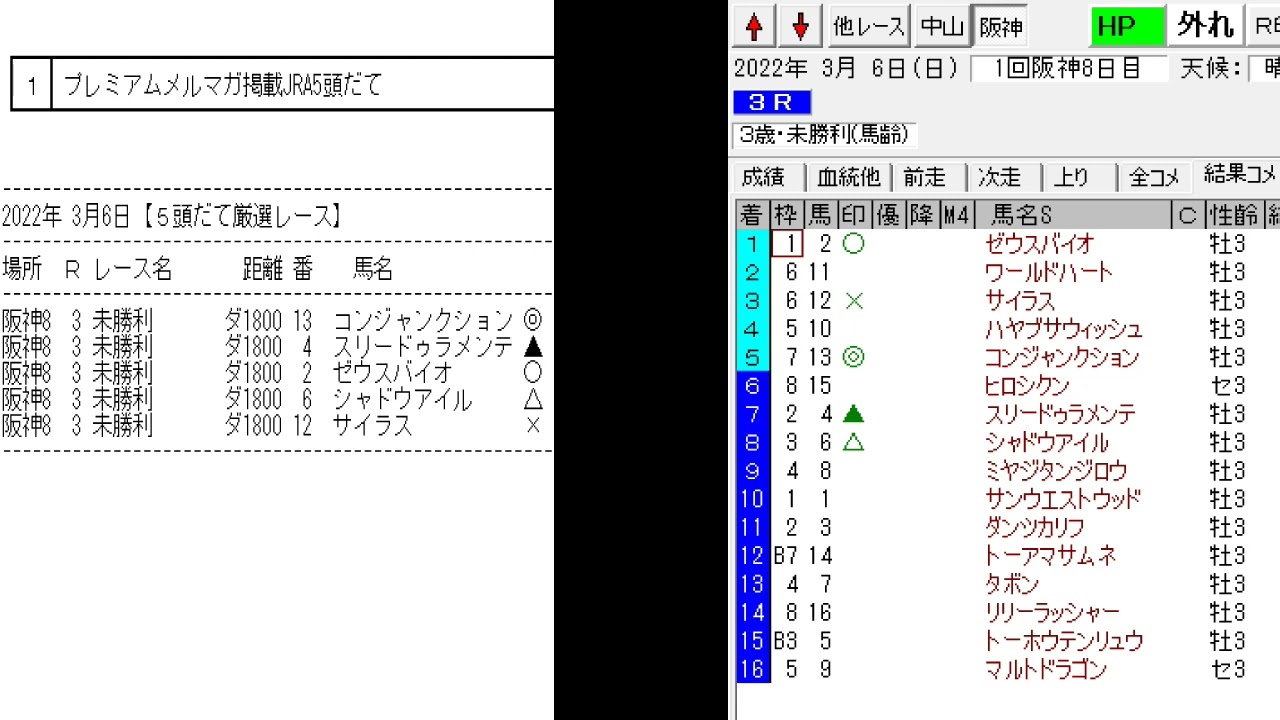Click the red down arrow button

pyautogui.click(x=800, y=27)
